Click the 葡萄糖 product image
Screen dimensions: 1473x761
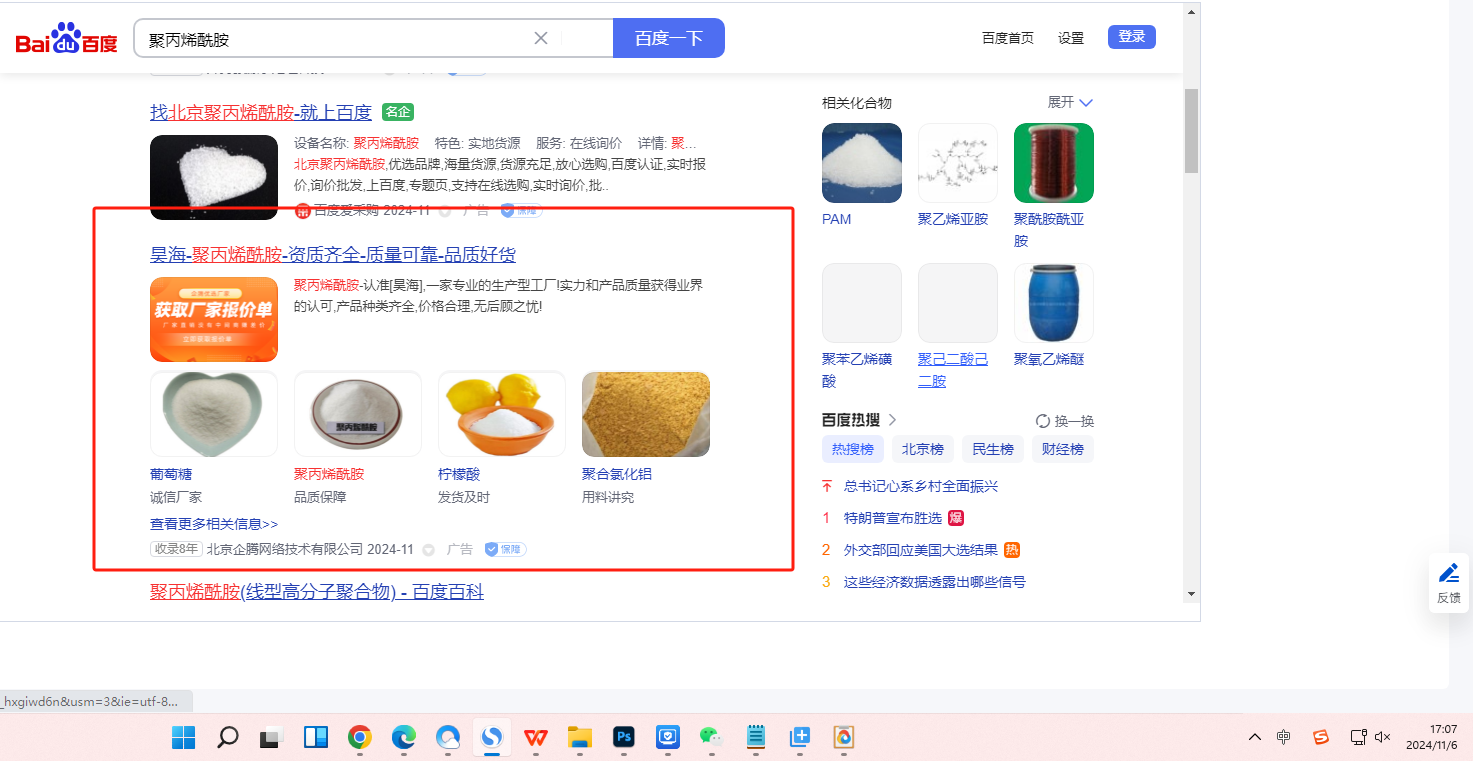coord(214,414)
